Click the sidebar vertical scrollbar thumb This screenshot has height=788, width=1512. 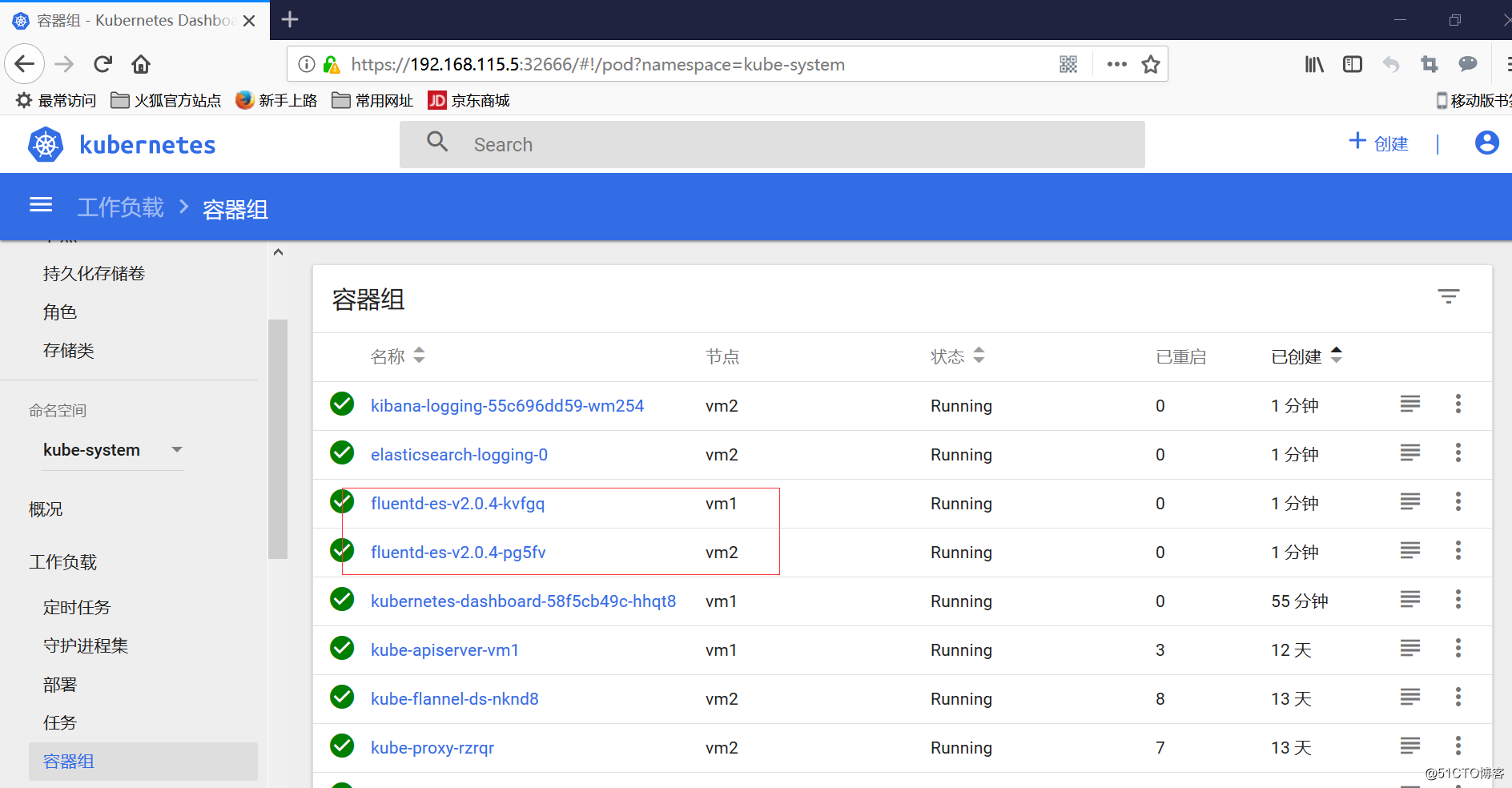click(x=278, y=439)
